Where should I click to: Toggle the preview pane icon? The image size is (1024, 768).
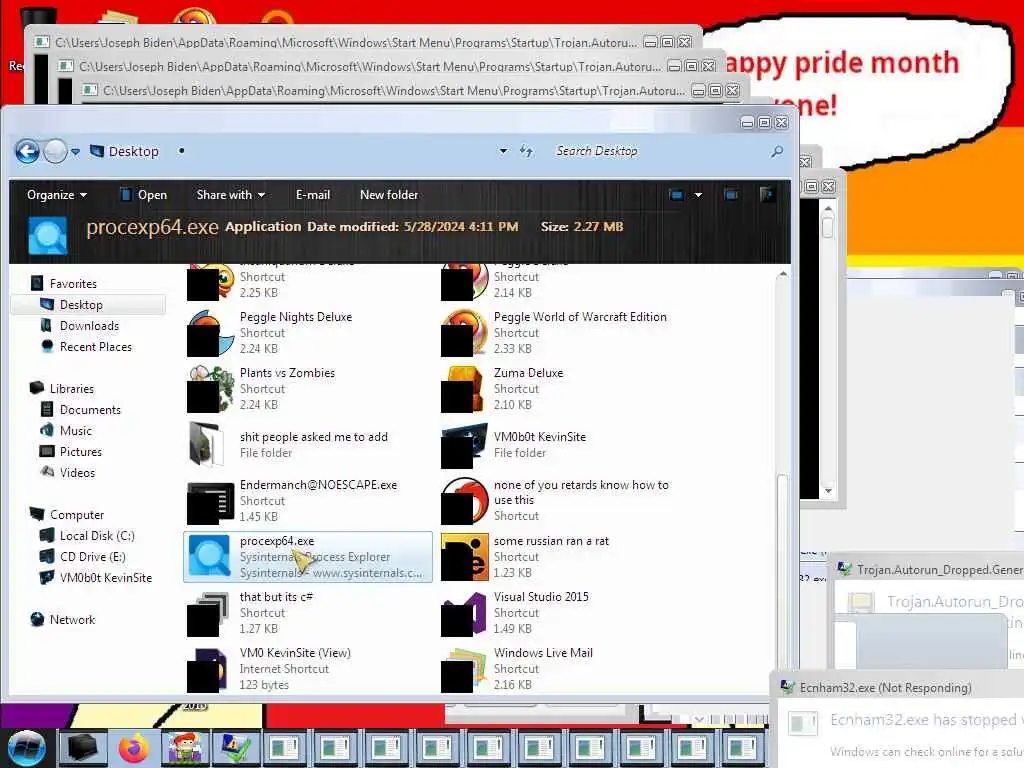tap(731, 195)
